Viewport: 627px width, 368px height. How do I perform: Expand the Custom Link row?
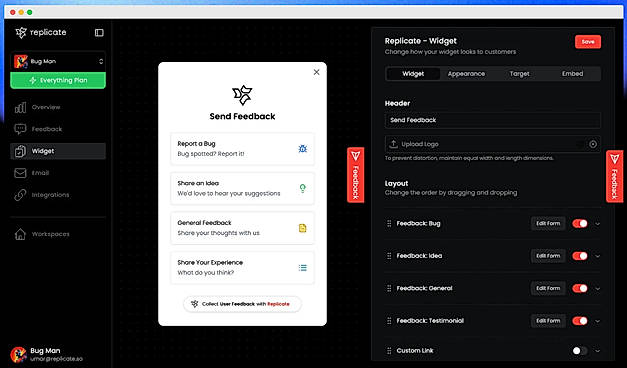tap(597, 351)
